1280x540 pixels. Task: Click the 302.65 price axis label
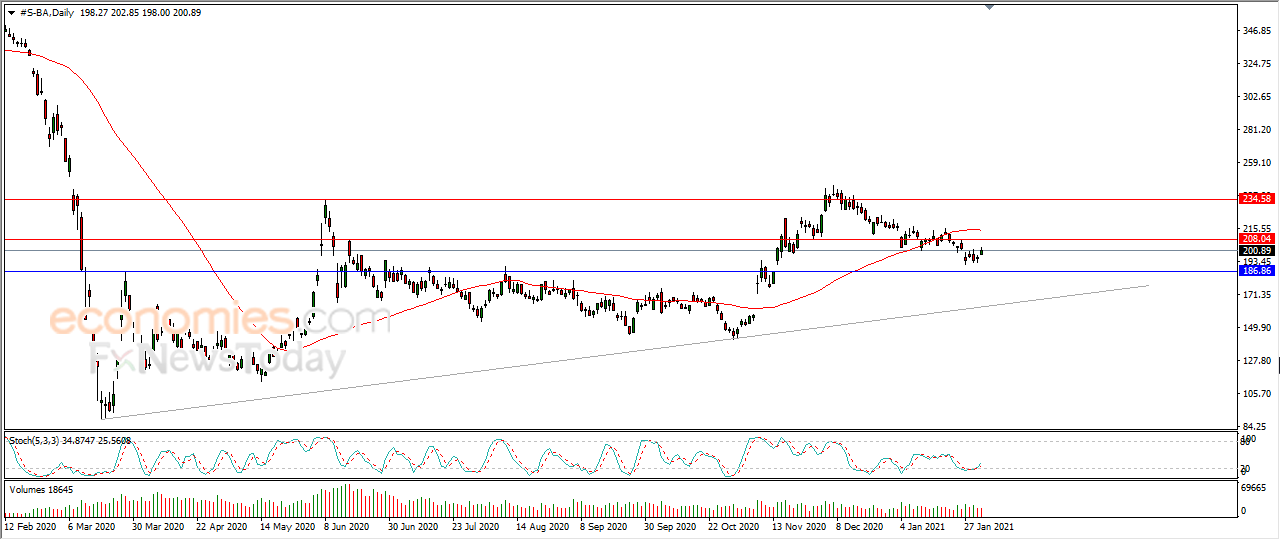1257,97
